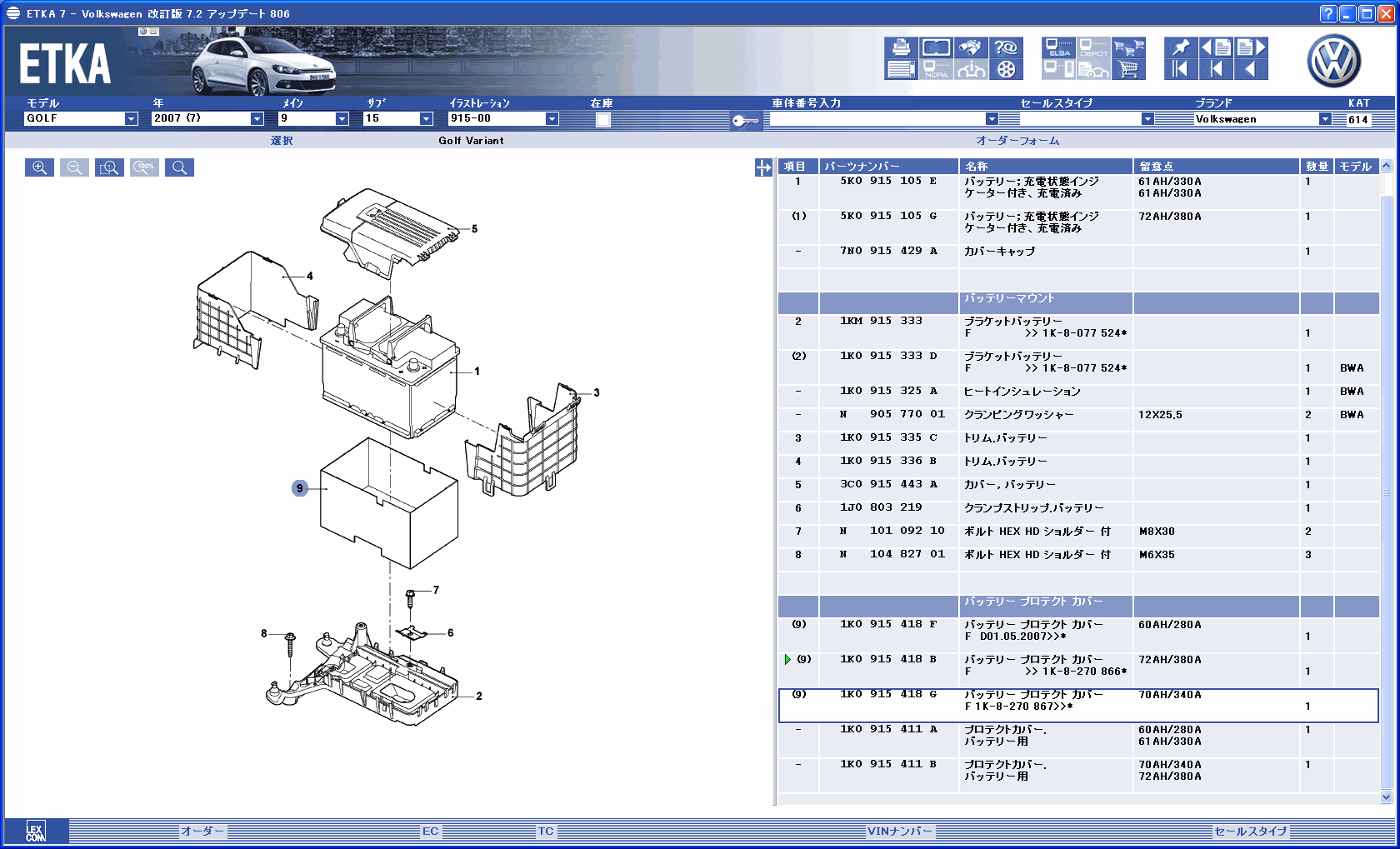
Task: Open the セールスタイプ dropdown arrow
Action: [x=1147, y=119]
